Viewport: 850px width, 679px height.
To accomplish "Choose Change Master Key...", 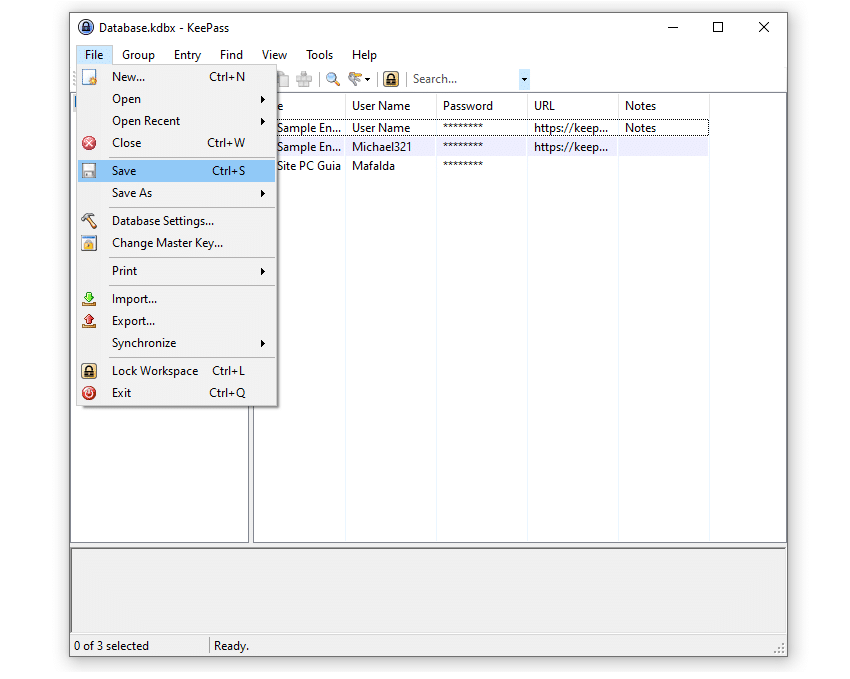I will [177, 243].
